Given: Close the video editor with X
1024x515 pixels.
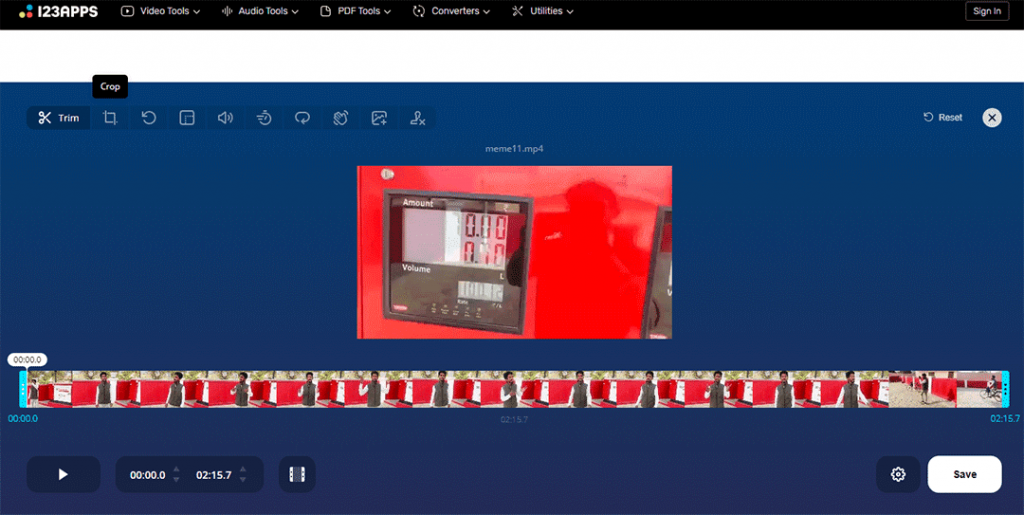Looking at the screenshot, I should pos(992,117).
